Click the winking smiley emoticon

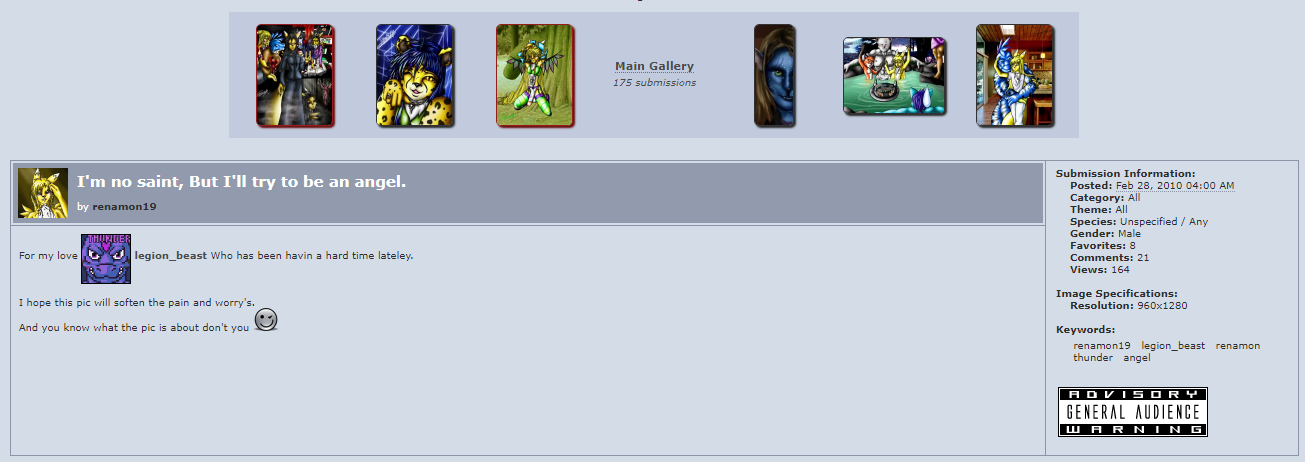point(266,320)
